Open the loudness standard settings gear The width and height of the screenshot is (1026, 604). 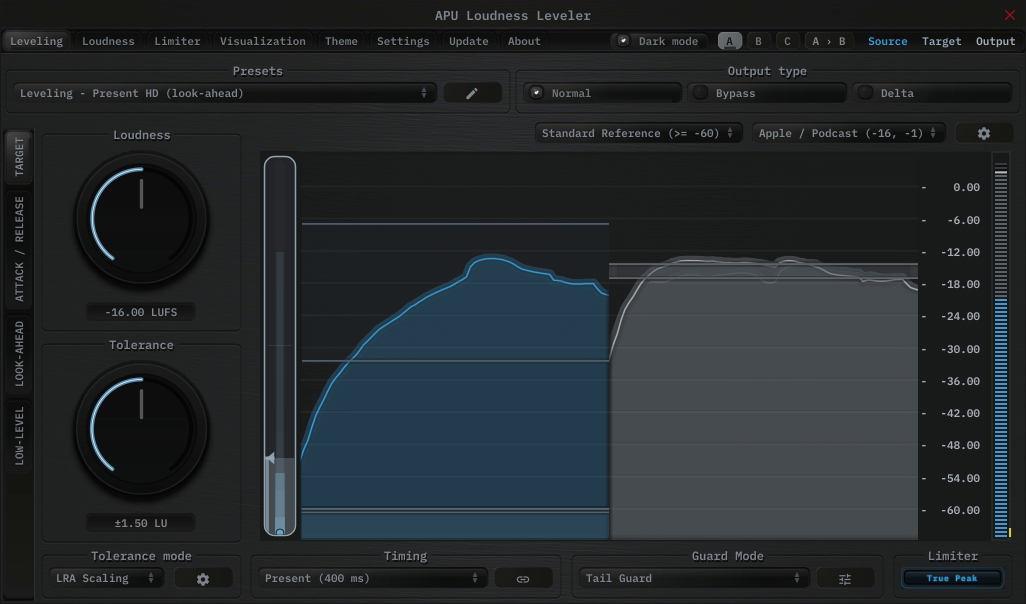983,133
